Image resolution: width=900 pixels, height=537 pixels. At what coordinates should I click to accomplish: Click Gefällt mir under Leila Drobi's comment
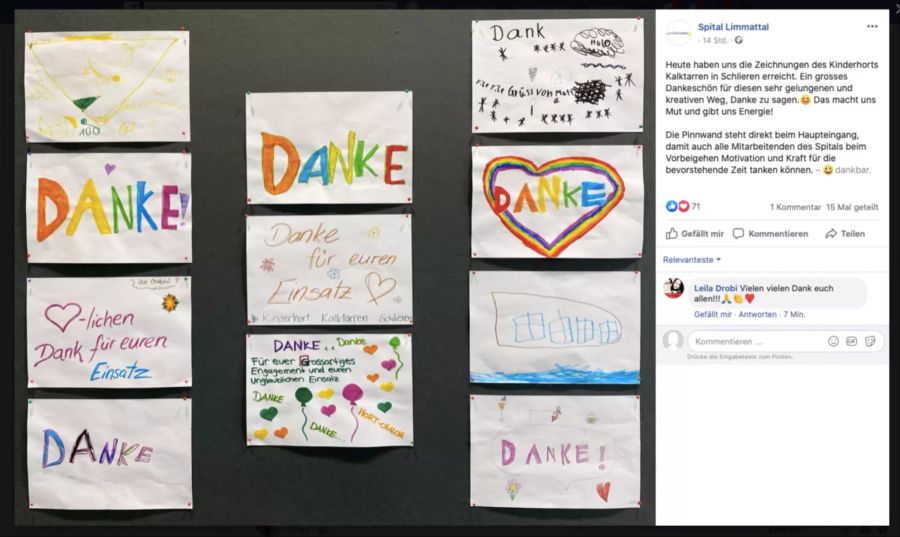click(x=713, y=314)
